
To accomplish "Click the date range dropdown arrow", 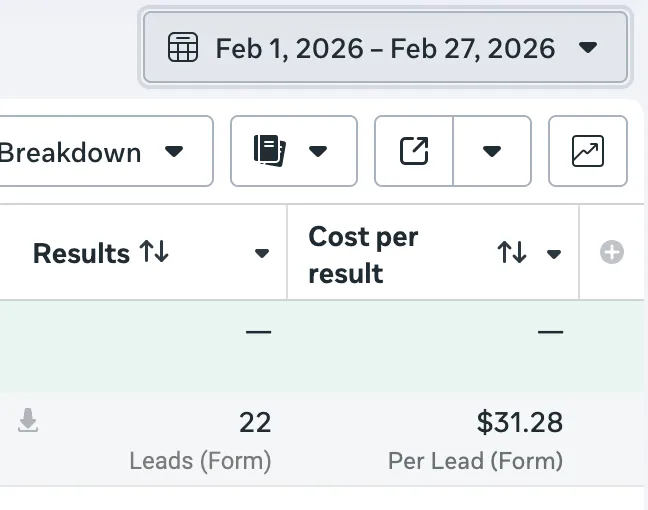I will pyautogui.click(x=589, y=47).
